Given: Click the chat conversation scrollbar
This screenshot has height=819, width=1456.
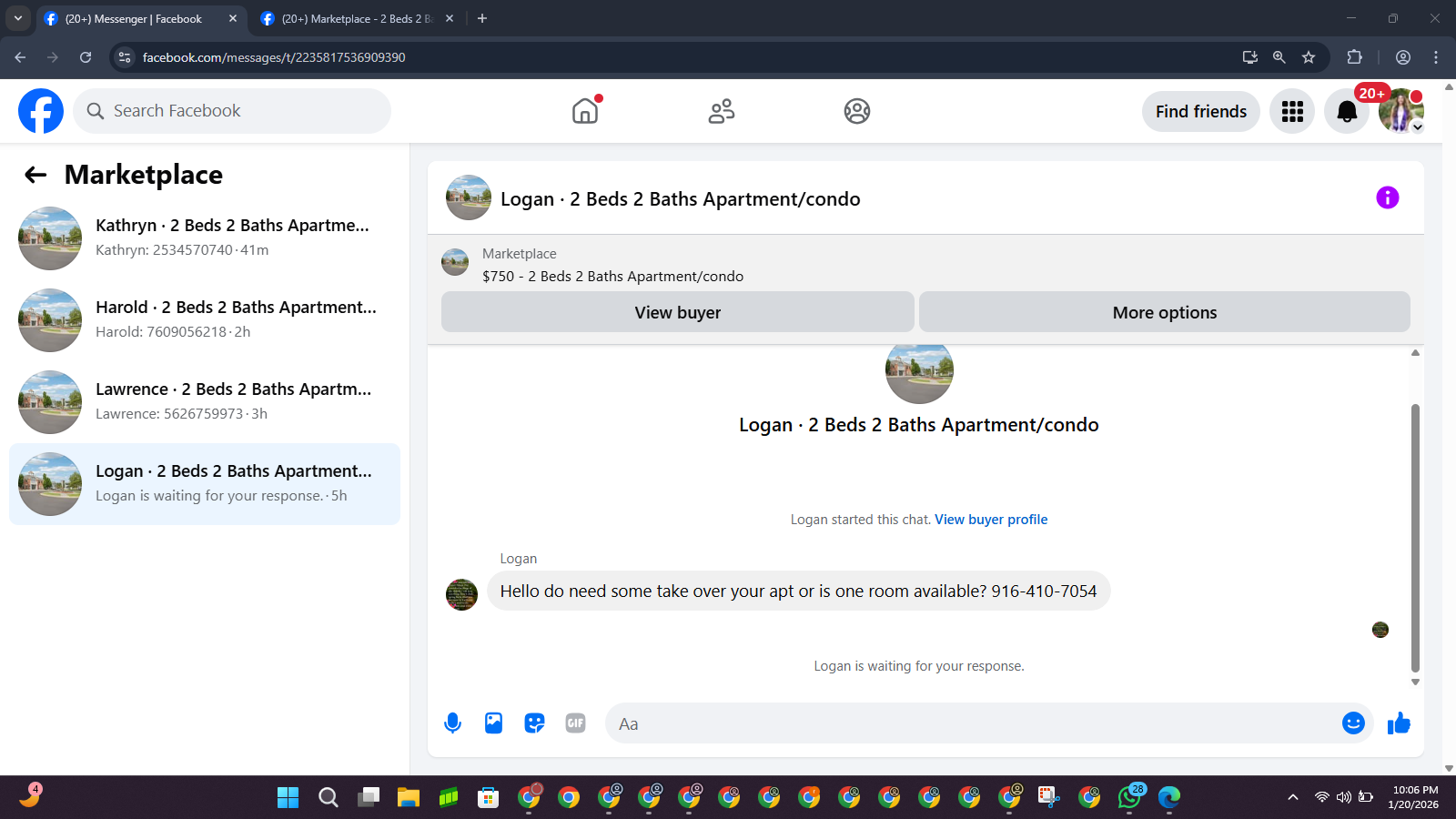Looking at the screenshot, I should pyautogui.click(x=1415, y=537).
